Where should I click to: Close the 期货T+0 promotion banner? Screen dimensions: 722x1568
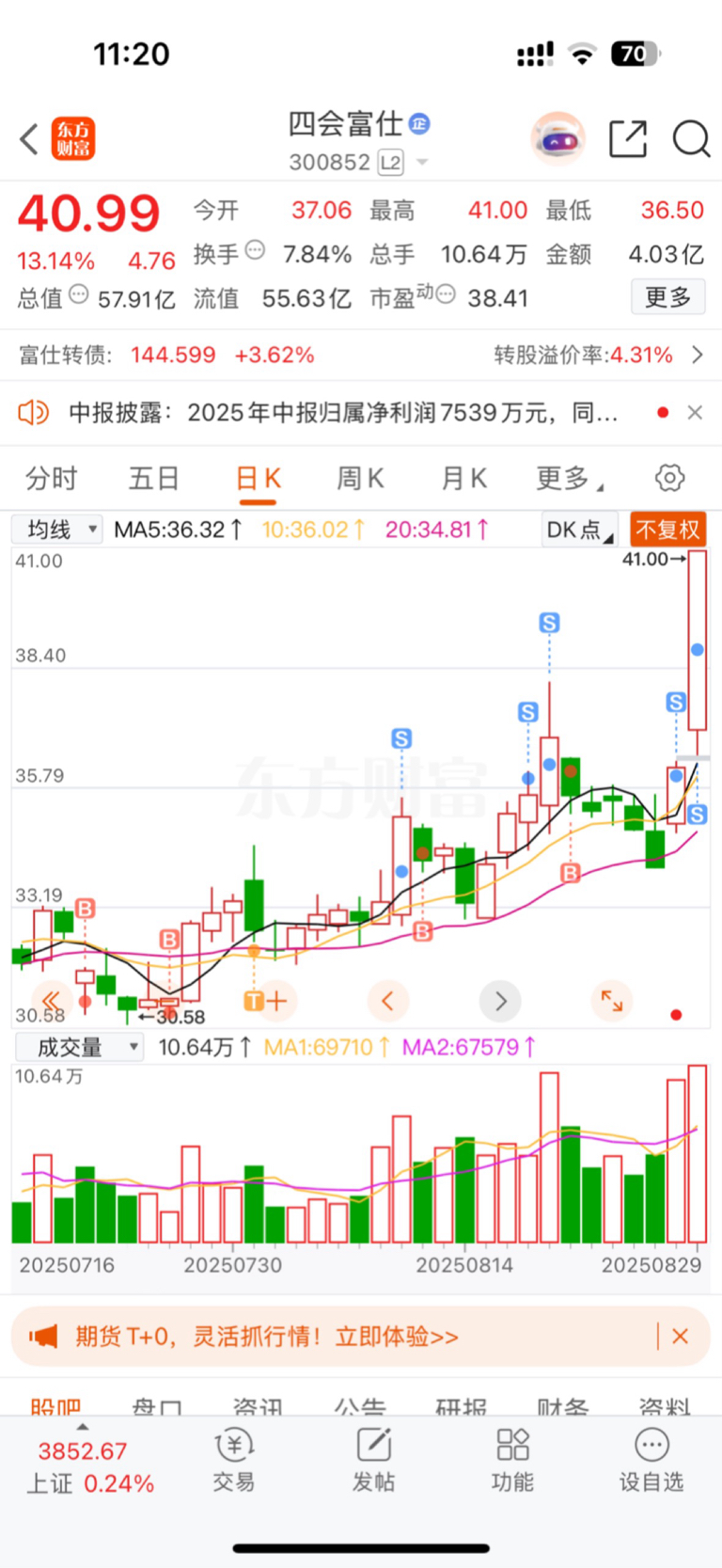pyautogui.click(x=681, y=1337)
